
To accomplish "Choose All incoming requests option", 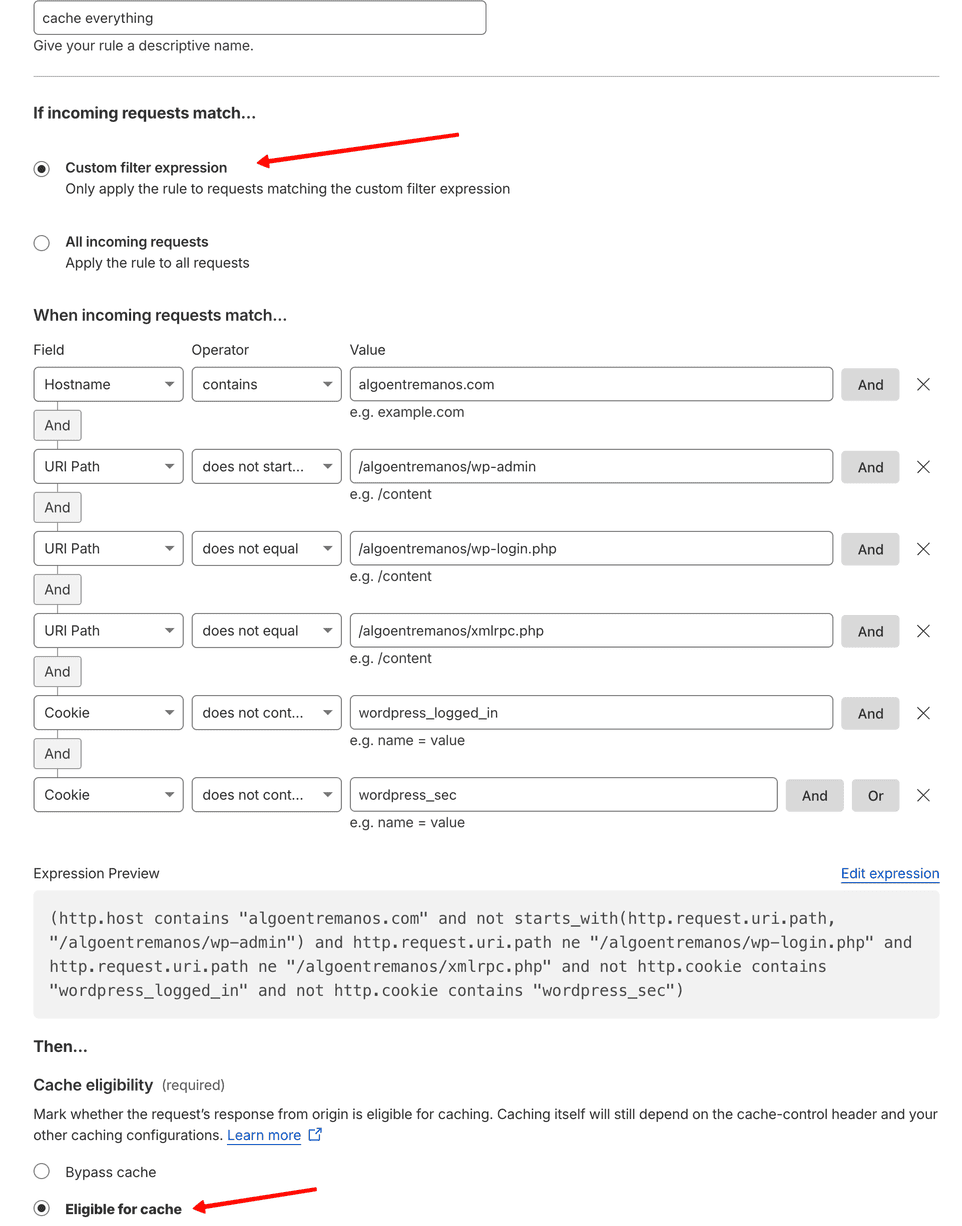I will pyautogui.click(x=41, y=243).
